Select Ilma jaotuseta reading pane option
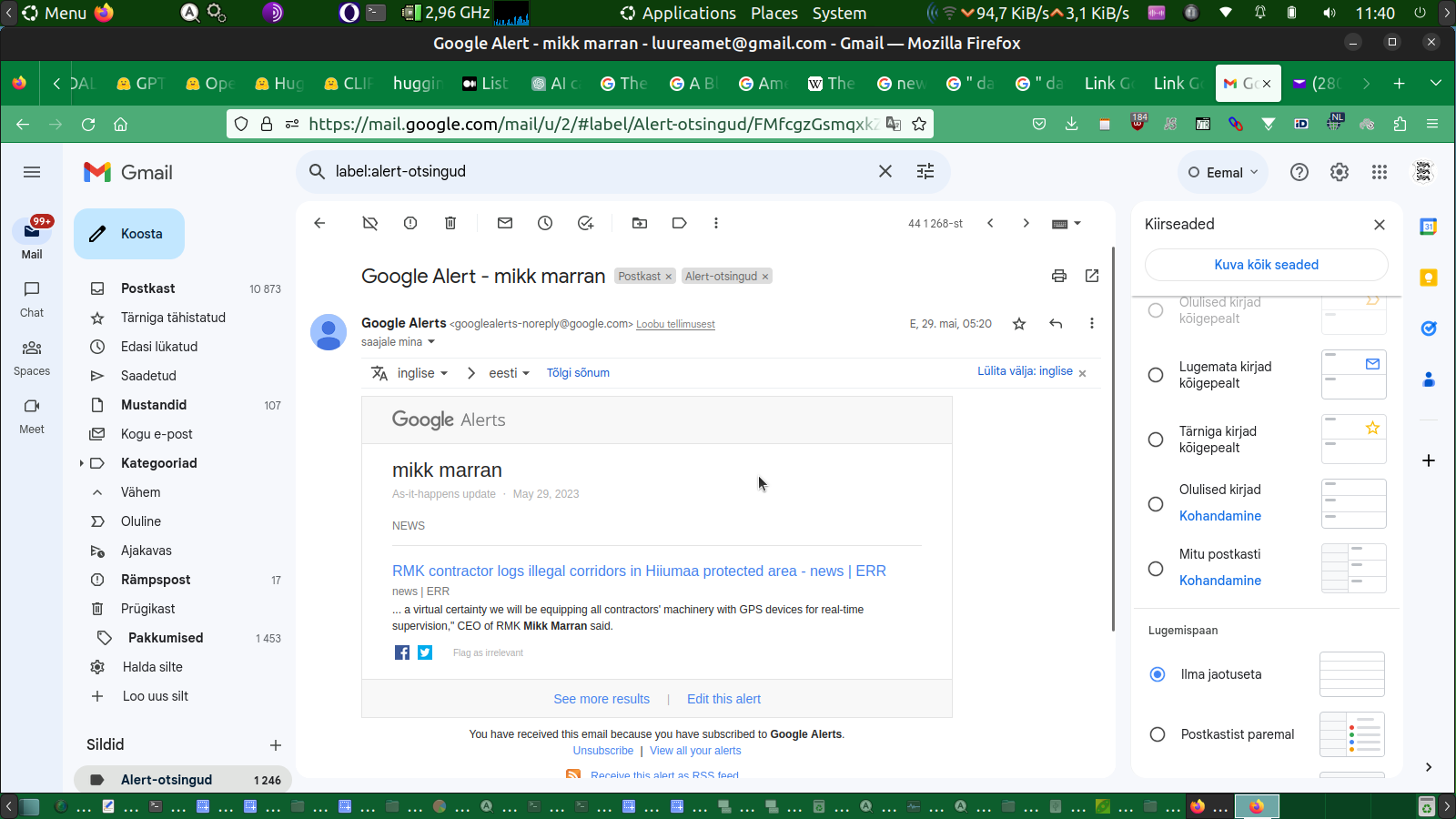The height and width of the screenshot is (819, 1456). (1158, 674)
